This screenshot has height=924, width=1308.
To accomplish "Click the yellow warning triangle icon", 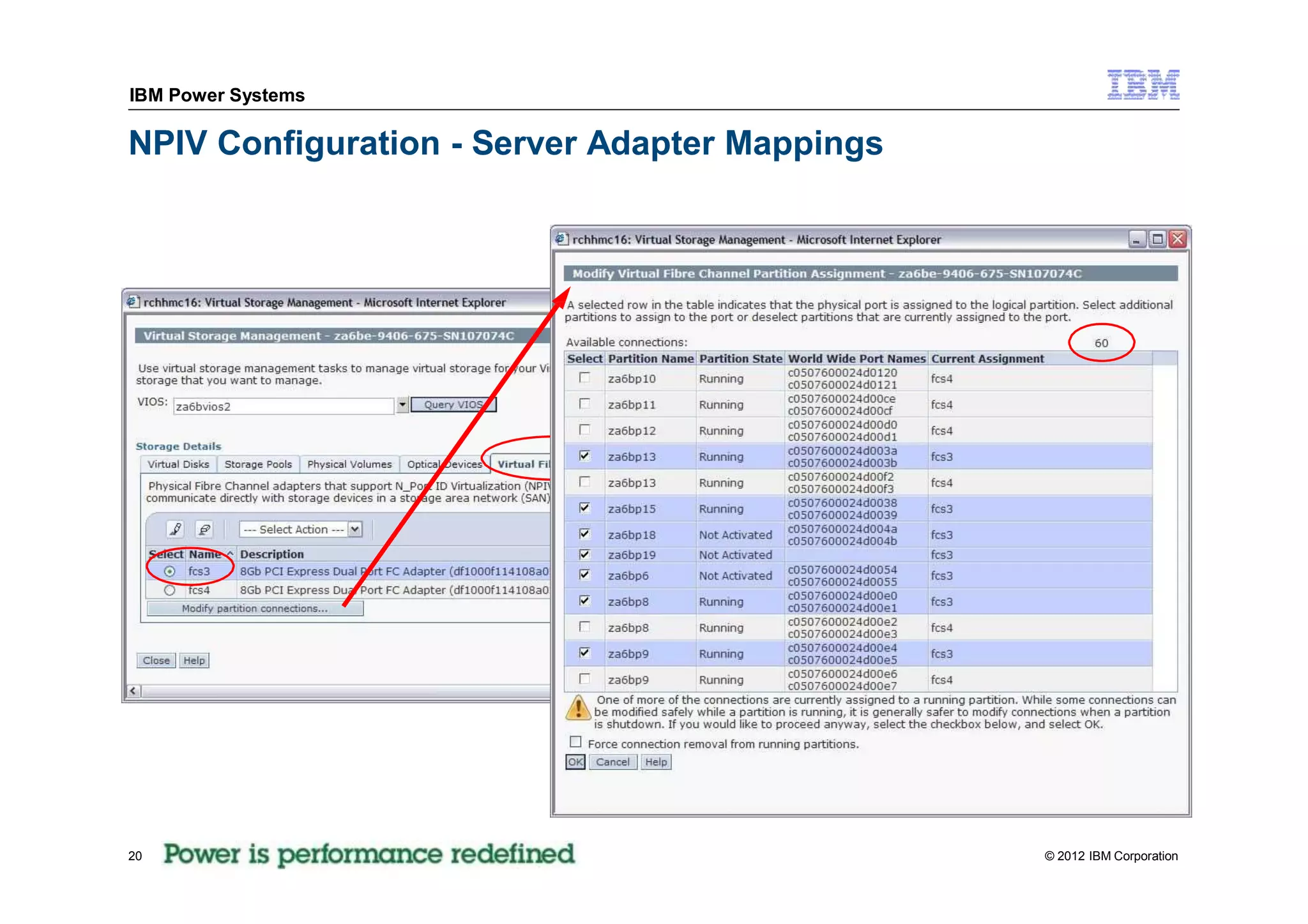I will (578, 708).
